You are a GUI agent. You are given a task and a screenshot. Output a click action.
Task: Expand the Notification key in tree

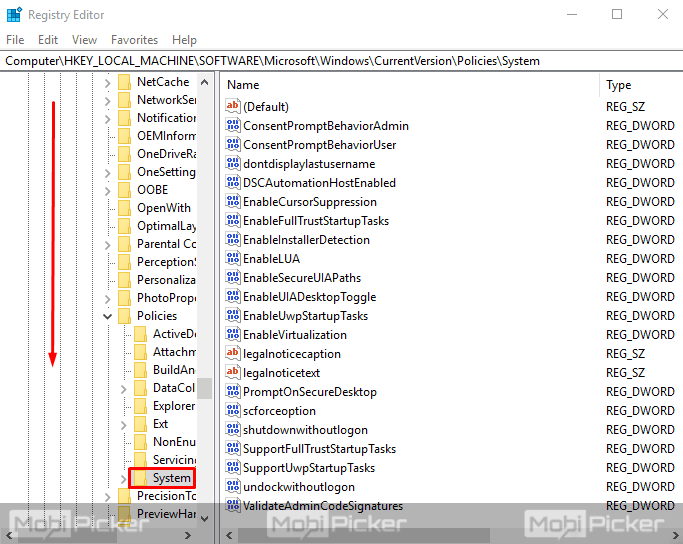(x=108, y=118)
